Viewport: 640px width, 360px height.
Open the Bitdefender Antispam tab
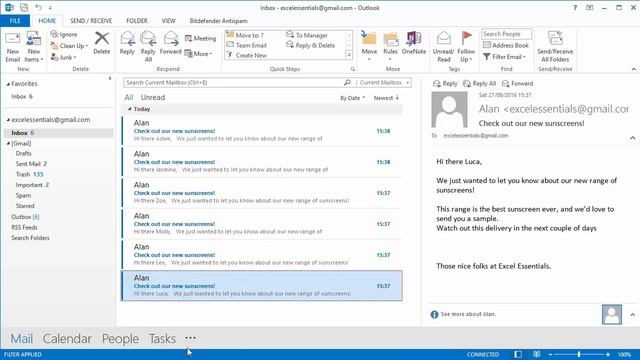point(218,21)
